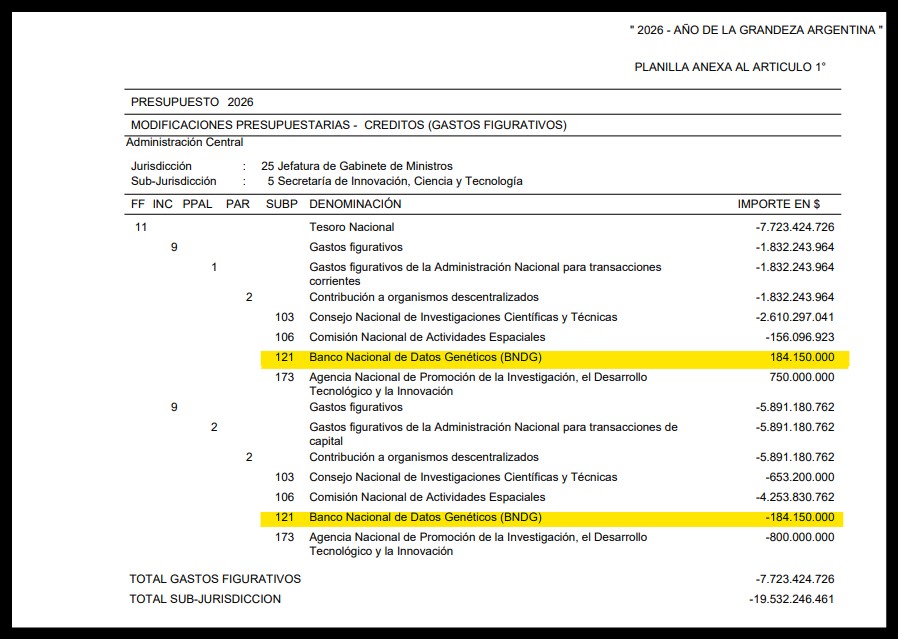Click the 'PRESUPUESTO 2026' title line
This screenshot has width=898, height=639.
[192, 102]
